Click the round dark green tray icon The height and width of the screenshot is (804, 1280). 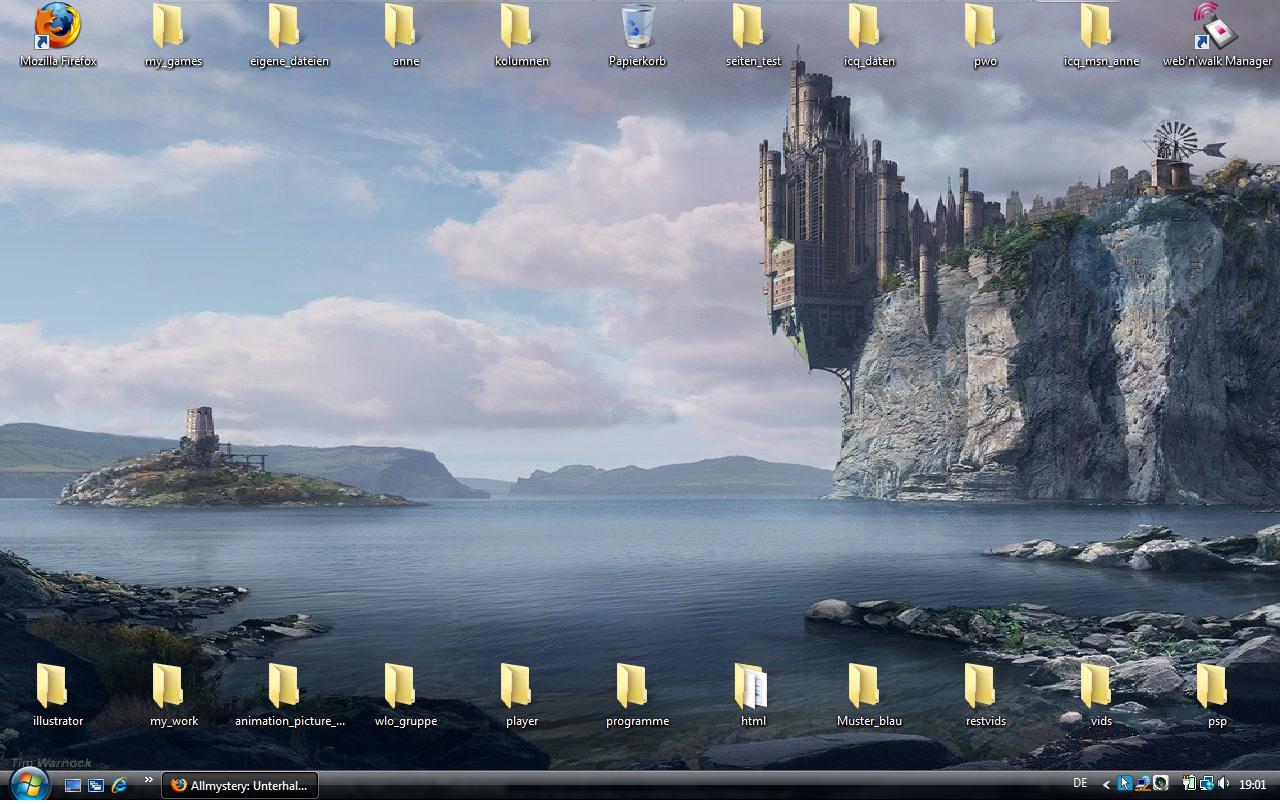(1160, 784)
